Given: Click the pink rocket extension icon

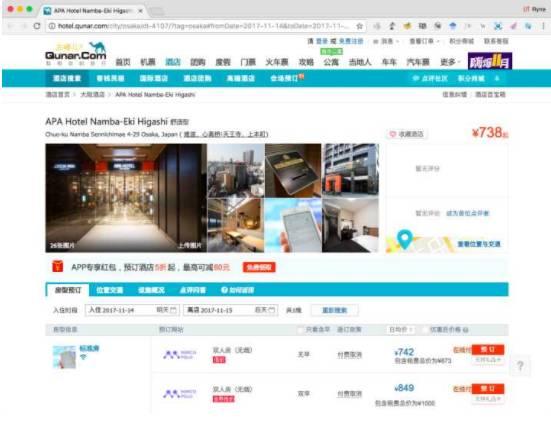Looking at the screenshot, I should point(513,26).
